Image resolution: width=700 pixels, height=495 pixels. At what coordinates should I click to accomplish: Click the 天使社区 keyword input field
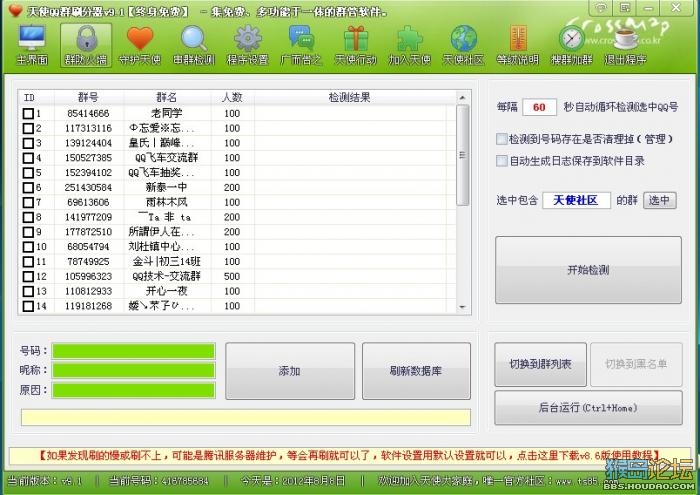point(576,200)
